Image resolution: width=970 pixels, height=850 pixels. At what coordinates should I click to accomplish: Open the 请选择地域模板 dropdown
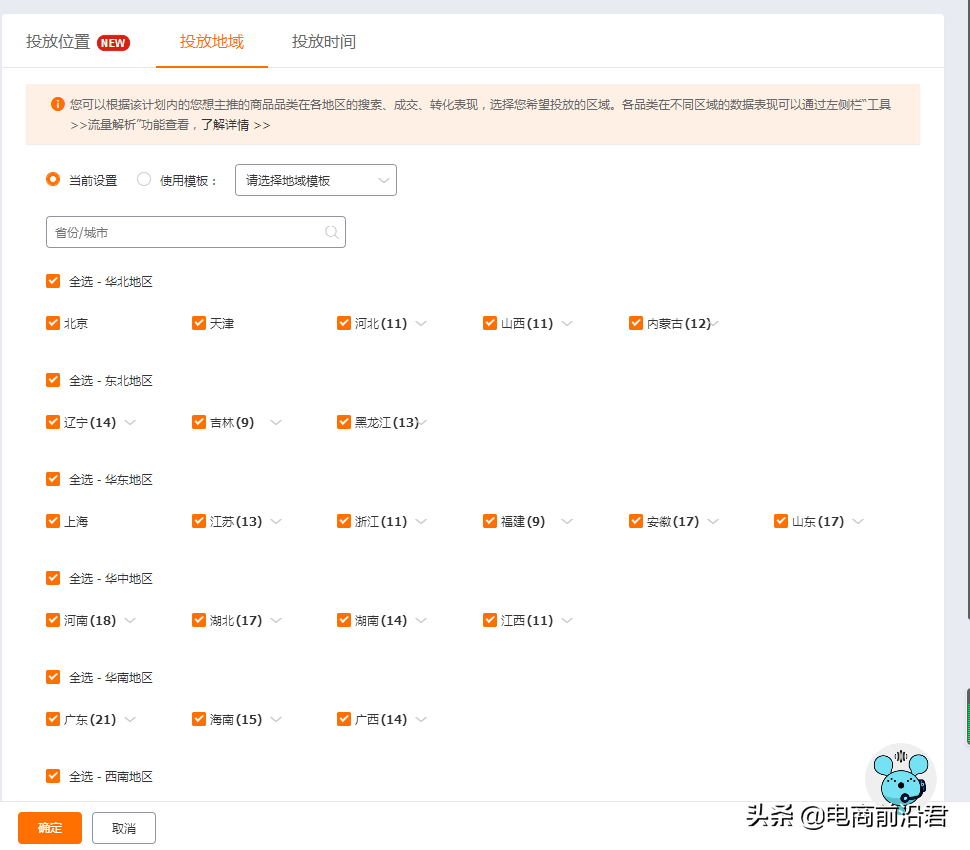315,180
